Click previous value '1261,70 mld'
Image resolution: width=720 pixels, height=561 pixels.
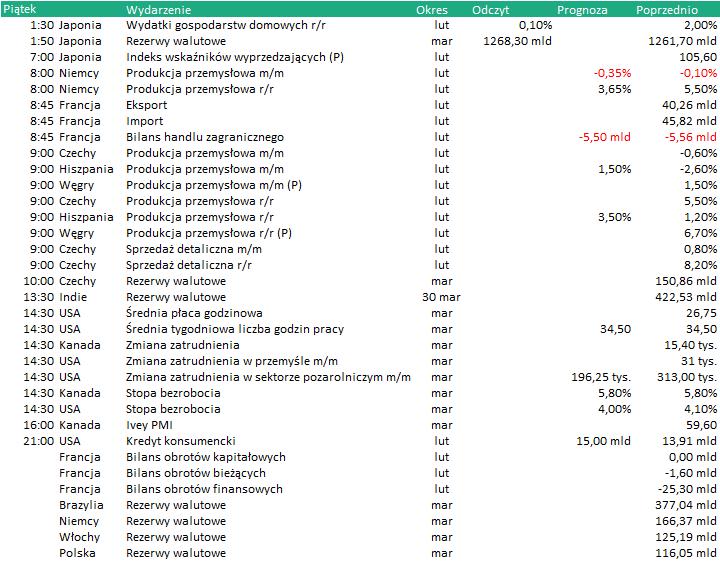(x=682, y=41)
